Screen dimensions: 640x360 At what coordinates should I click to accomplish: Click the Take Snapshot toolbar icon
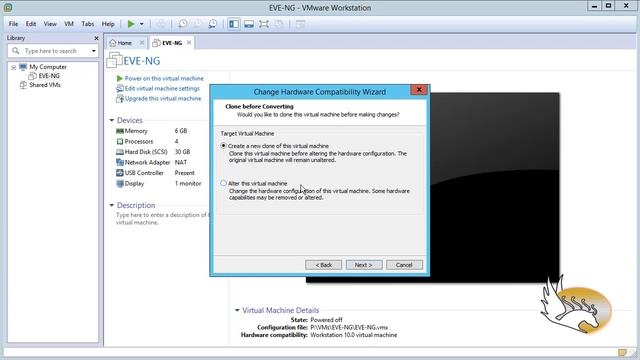point(182,24)
